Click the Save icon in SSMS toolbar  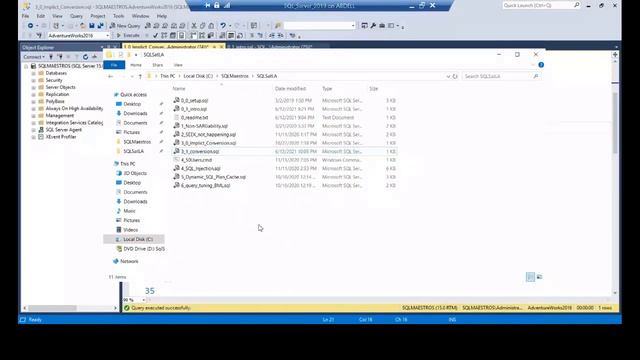pyautogui.click(x=92, y=26)
